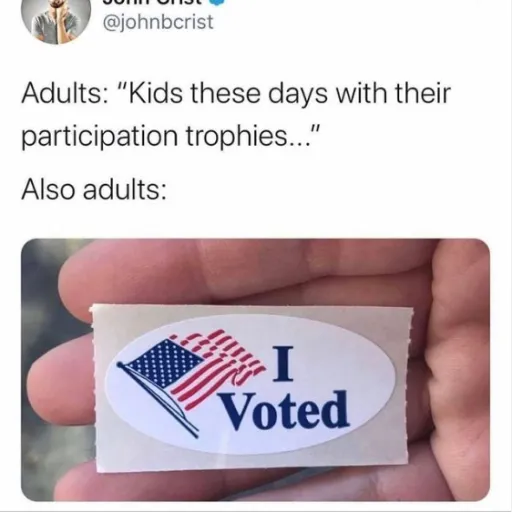Select the tweet line starting with Adults

[x=236, y=93]
